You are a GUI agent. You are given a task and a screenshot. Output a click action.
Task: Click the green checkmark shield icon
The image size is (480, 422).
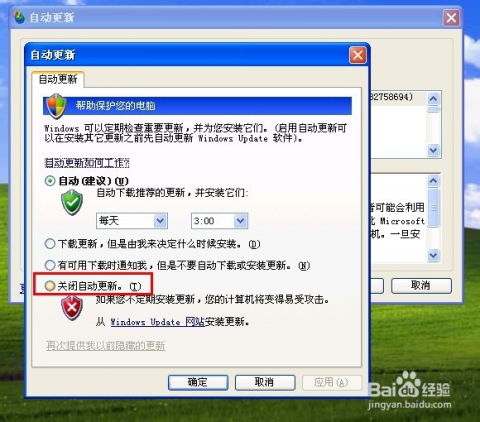(72, 202)
